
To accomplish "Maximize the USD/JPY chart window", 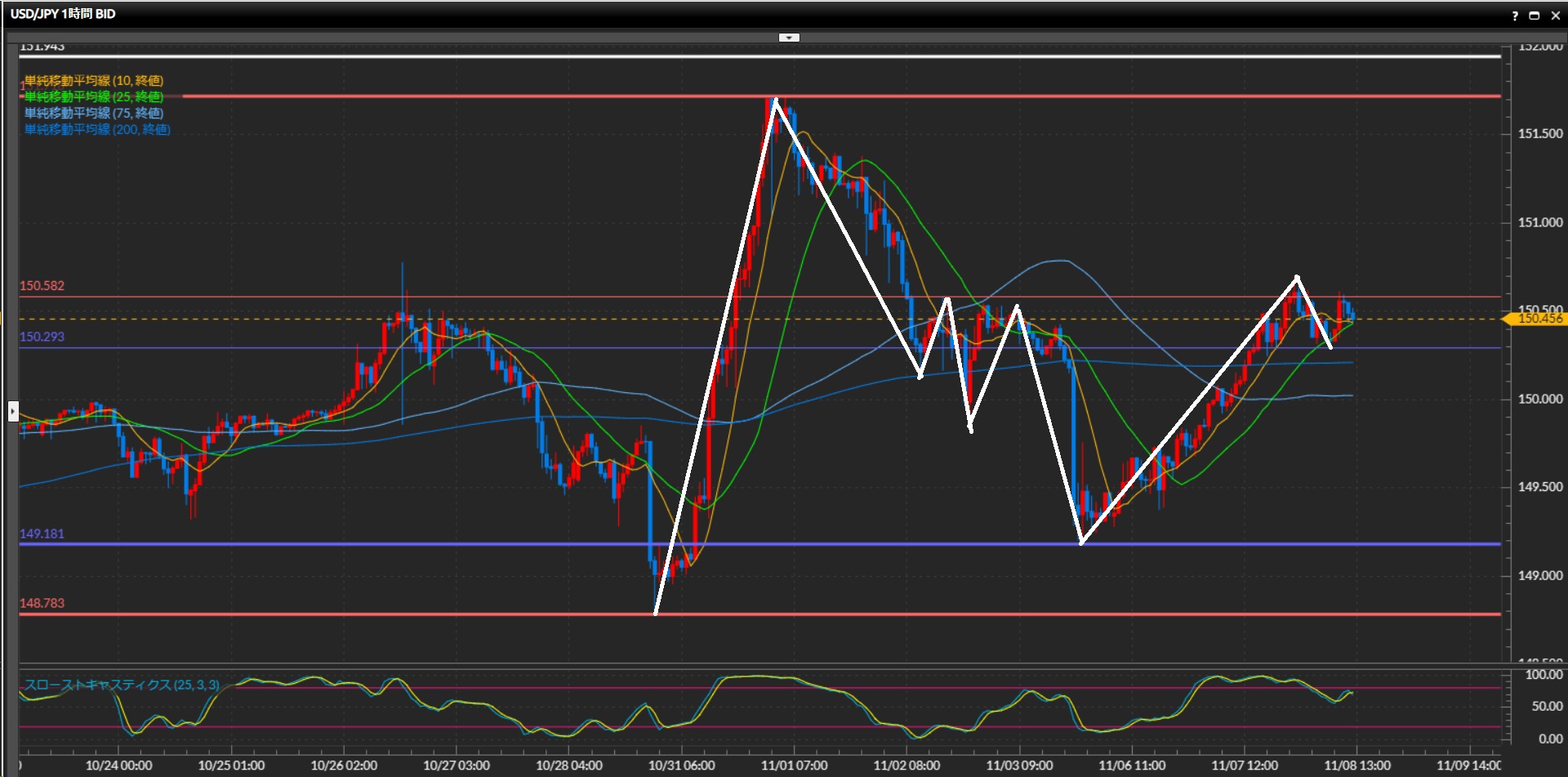I will [1535, 16].
